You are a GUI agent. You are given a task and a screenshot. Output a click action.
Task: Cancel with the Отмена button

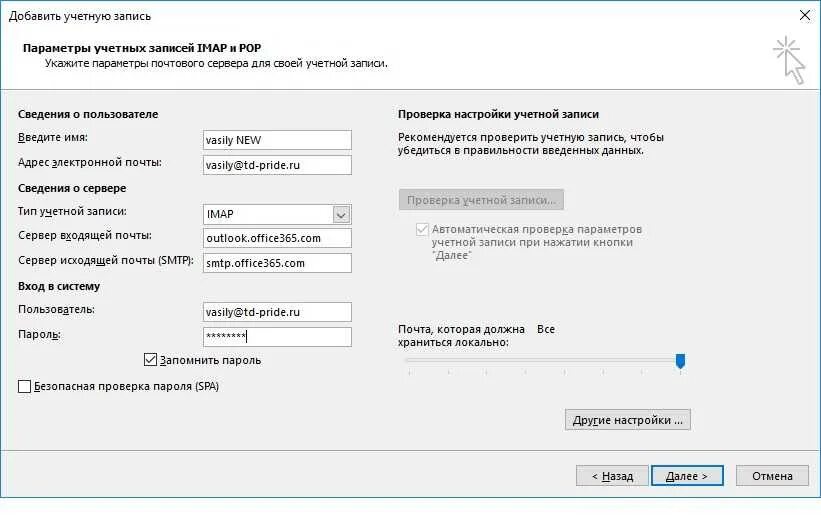point(771,476)
